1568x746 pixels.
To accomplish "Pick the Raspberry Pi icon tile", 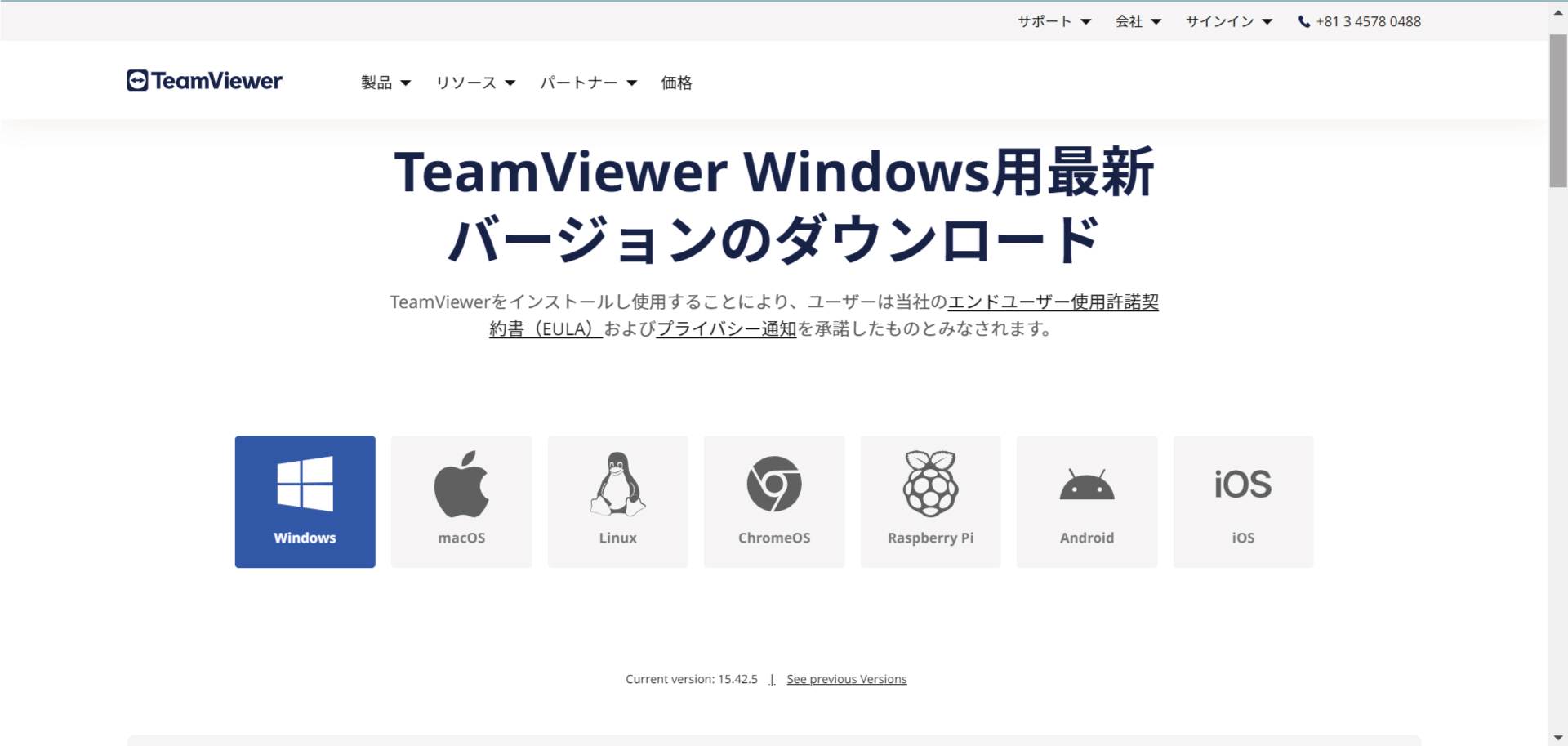I will click(x=930, y=501).
